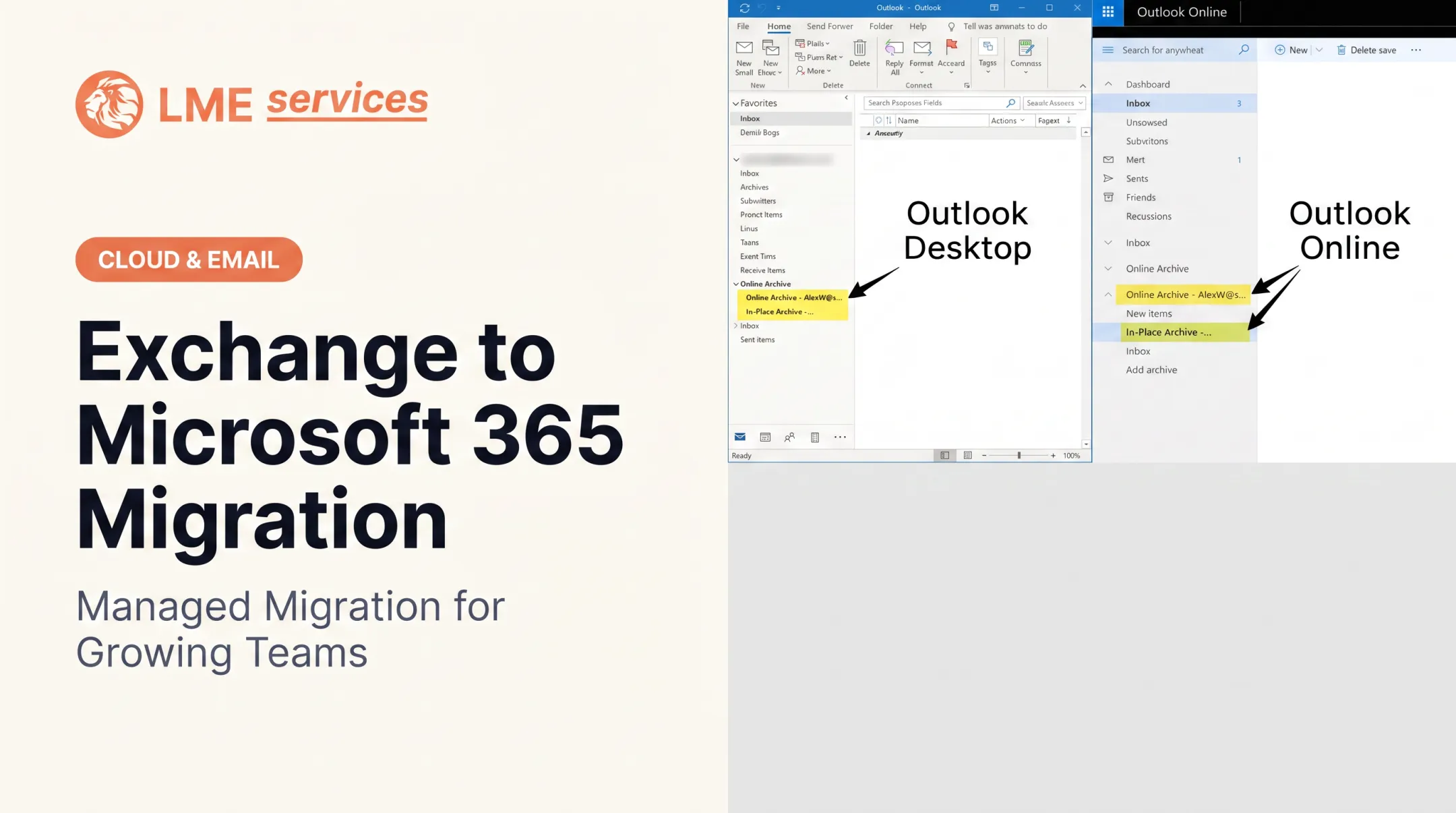The image size is (1456, 813).
Task: Collapse Online Archive - AlexW@s... in Outlook Online
Action: coord(1108,295)
